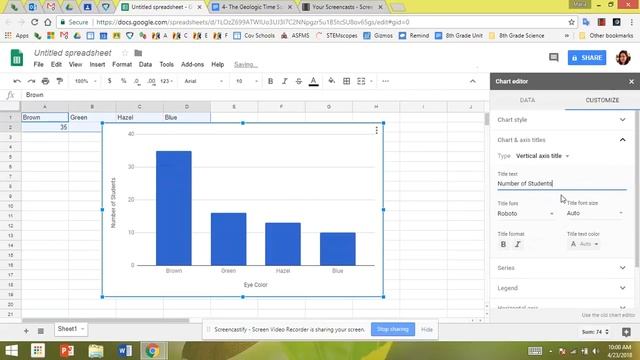Open the Format menu
640x360 pixels.
click(x=122, y=64)
